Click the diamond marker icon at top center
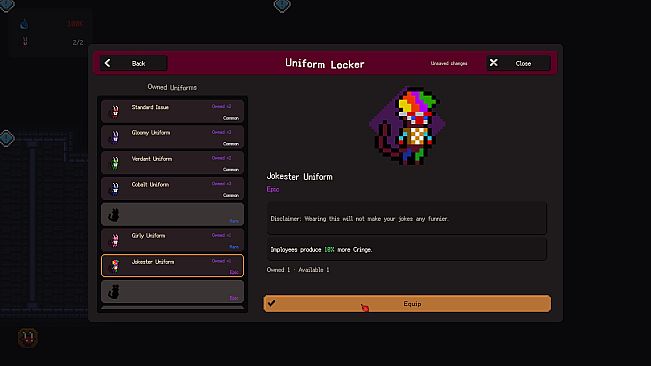Image resolution: width=651 pixels, height=366 pixels. coord(282,5)
